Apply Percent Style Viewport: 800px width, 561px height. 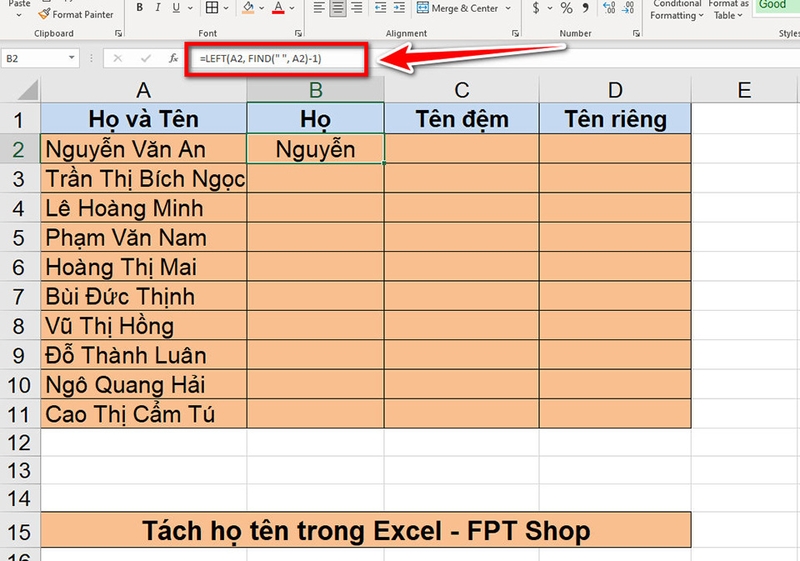566,8
